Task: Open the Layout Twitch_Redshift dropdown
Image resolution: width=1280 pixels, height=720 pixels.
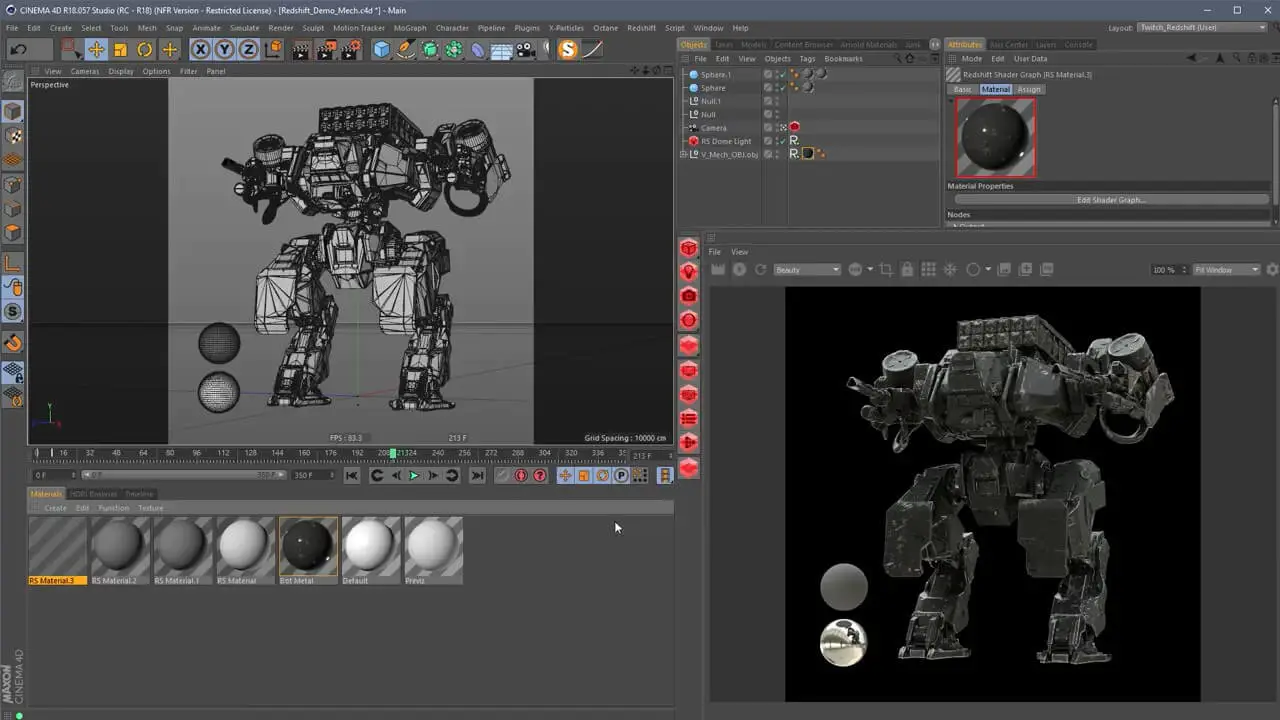Action: [x=1203, y=28]
